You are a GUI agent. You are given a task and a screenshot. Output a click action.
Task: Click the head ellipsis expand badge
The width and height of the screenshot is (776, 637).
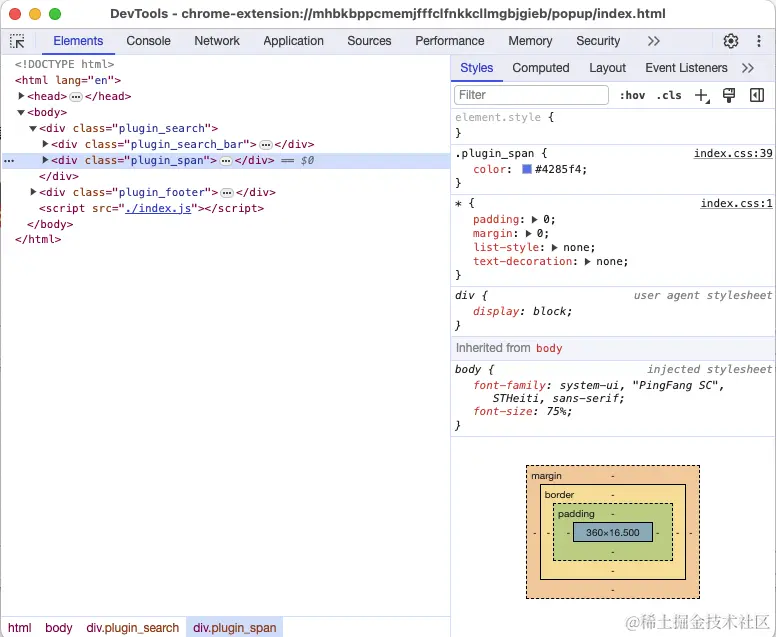[x=76, y=97]
